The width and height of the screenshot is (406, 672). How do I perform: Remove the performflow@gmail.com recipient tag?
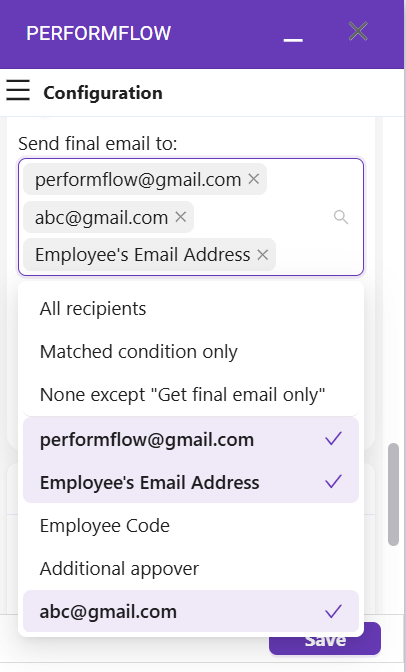[x=253, y=179]
